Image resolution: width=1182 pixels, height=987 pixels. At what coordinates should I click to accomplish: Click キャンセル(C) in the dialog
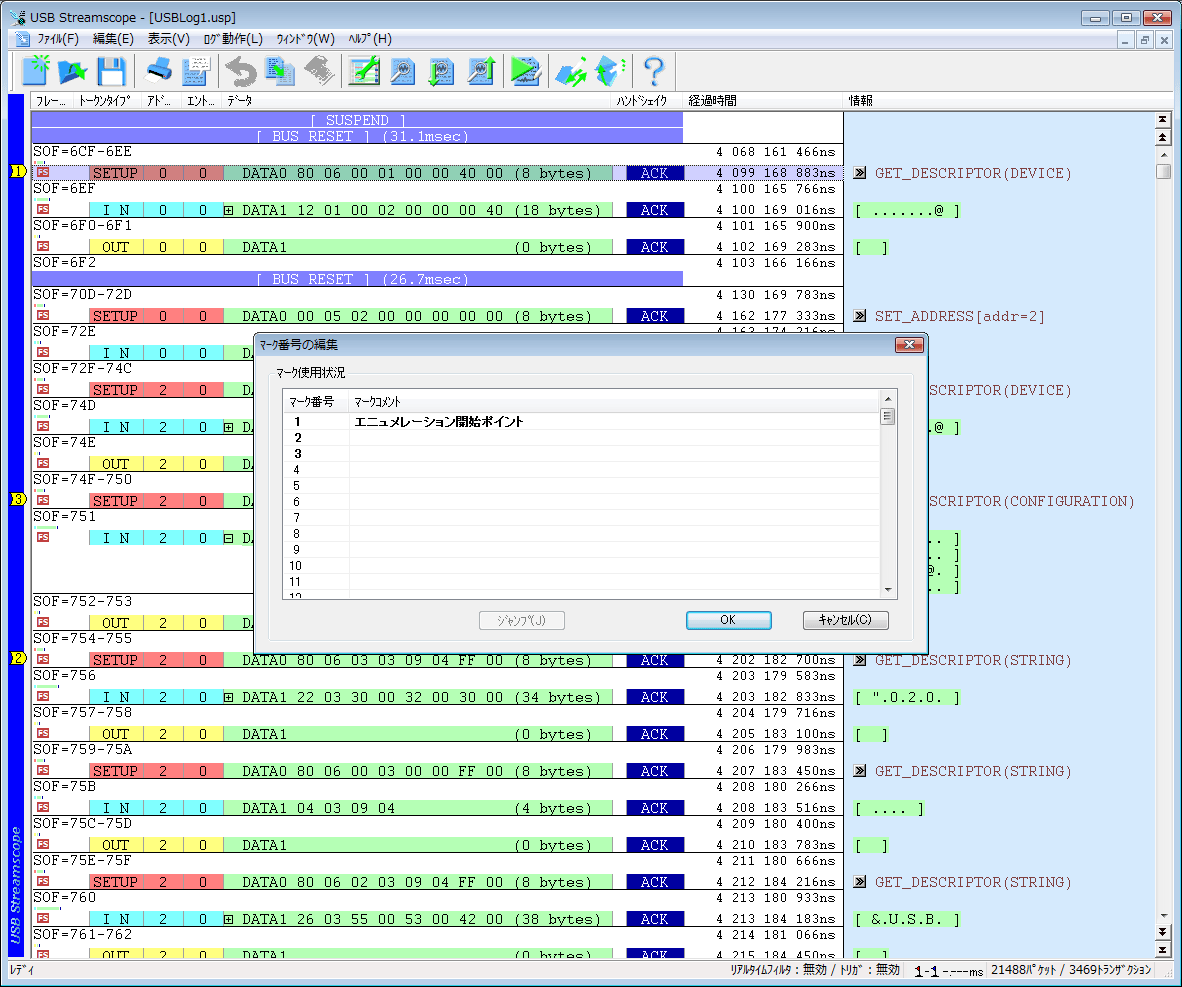[845, 620]
